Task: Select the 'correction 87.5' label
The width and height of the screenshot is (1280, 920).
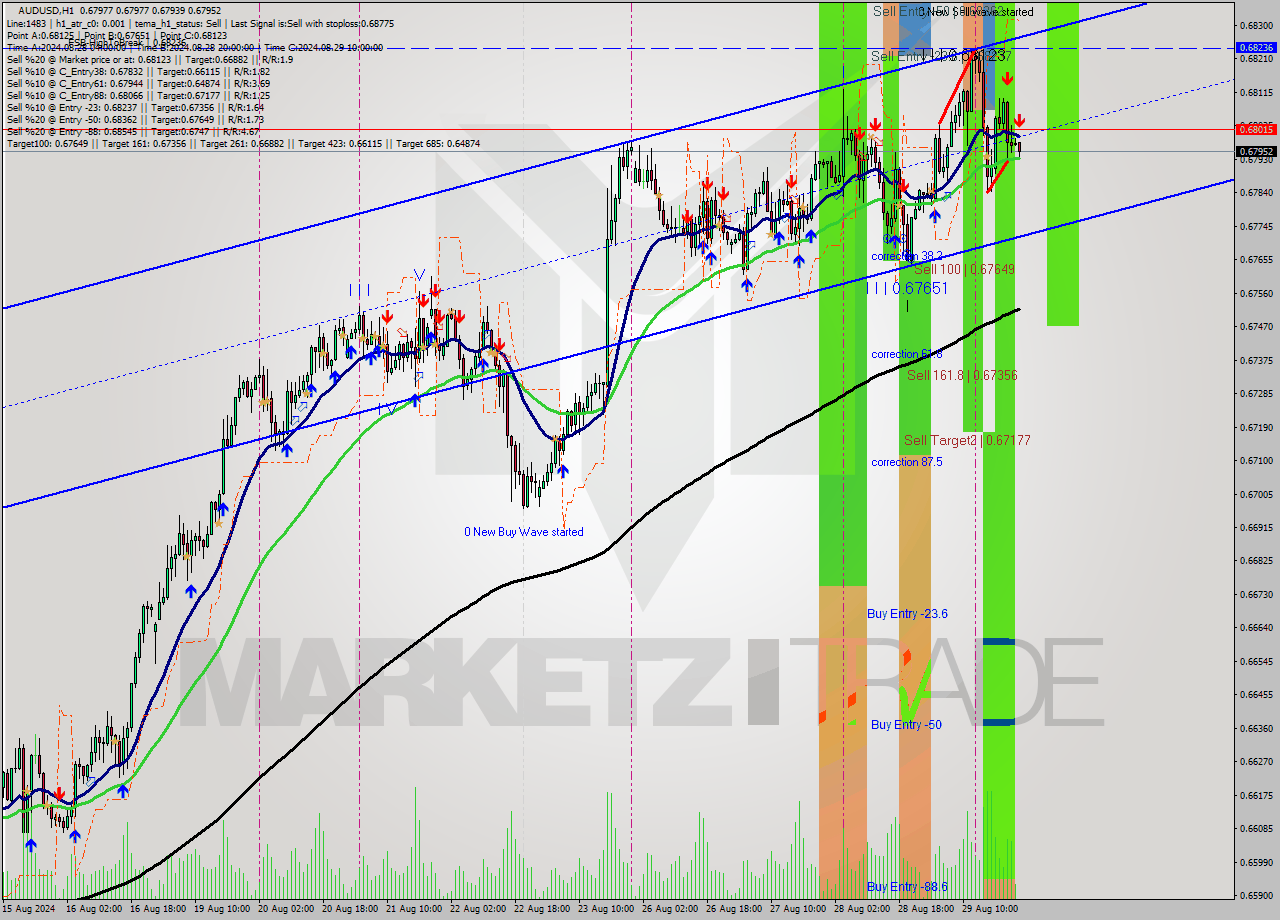Action: click(907, 462)
